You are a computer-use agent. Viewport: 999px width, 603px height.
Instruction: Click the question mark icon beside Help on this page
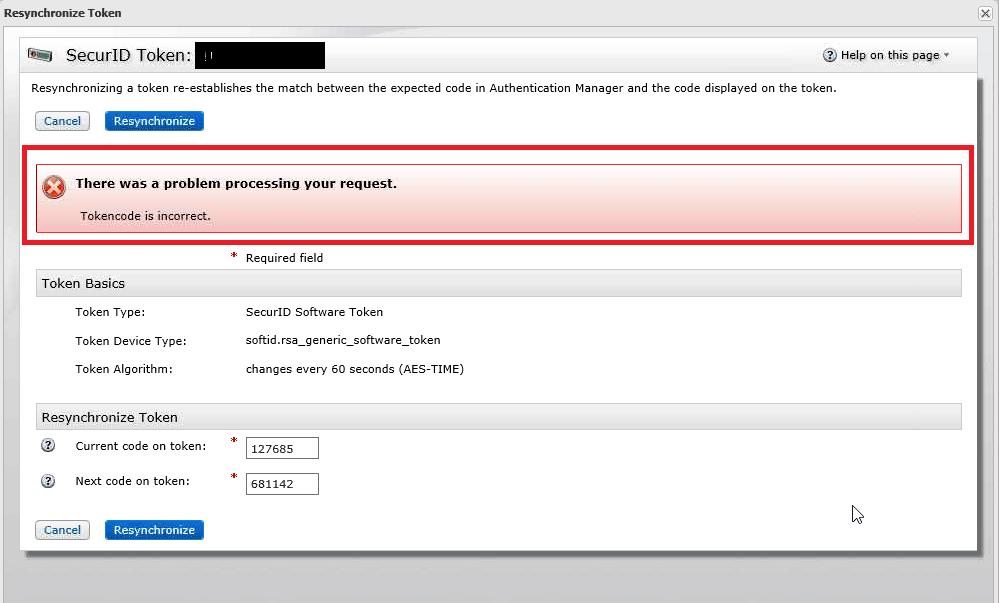point(829,56)
